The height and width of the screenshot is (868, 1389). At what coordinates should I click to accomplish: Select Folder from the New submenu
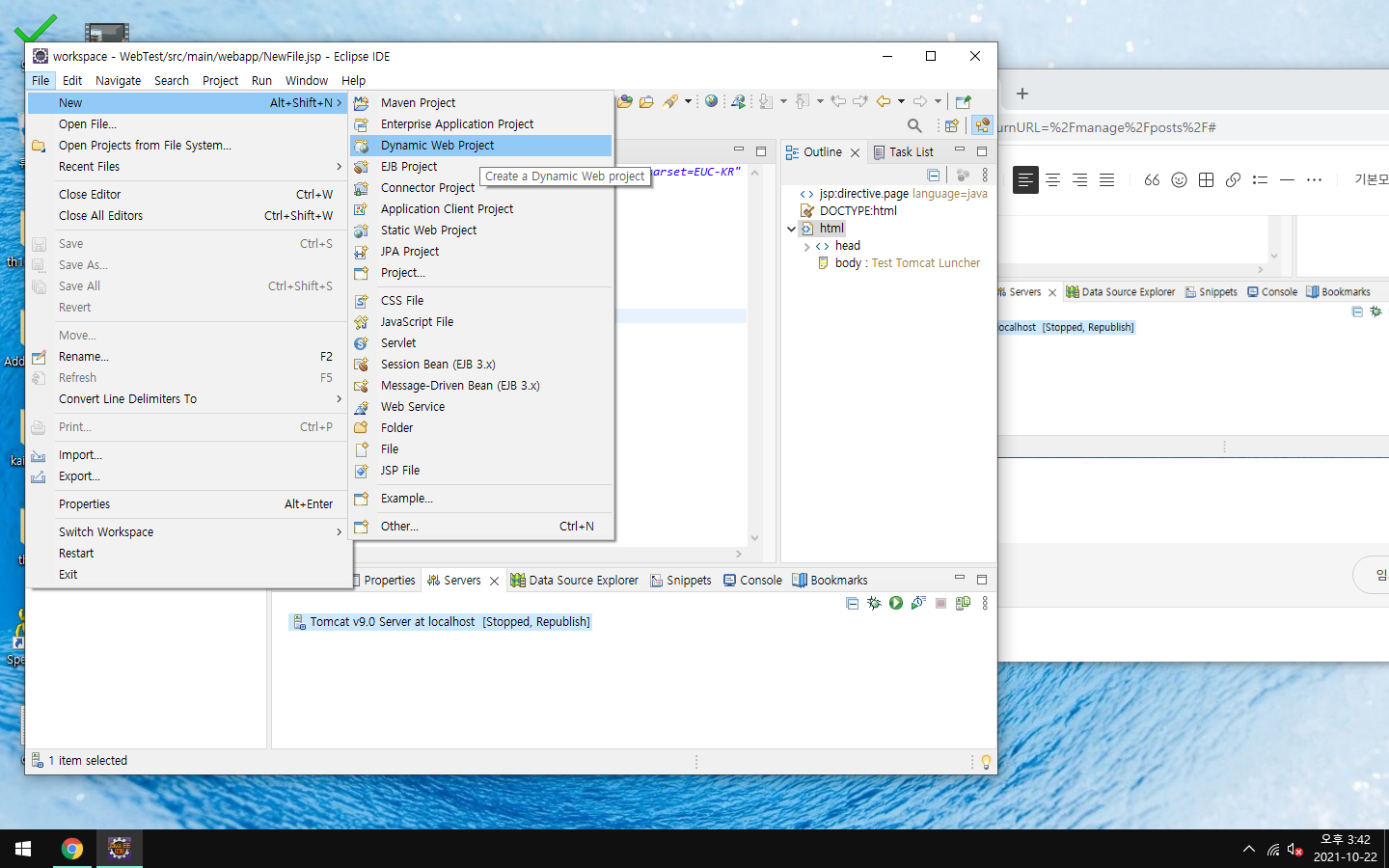click(481, 428)
